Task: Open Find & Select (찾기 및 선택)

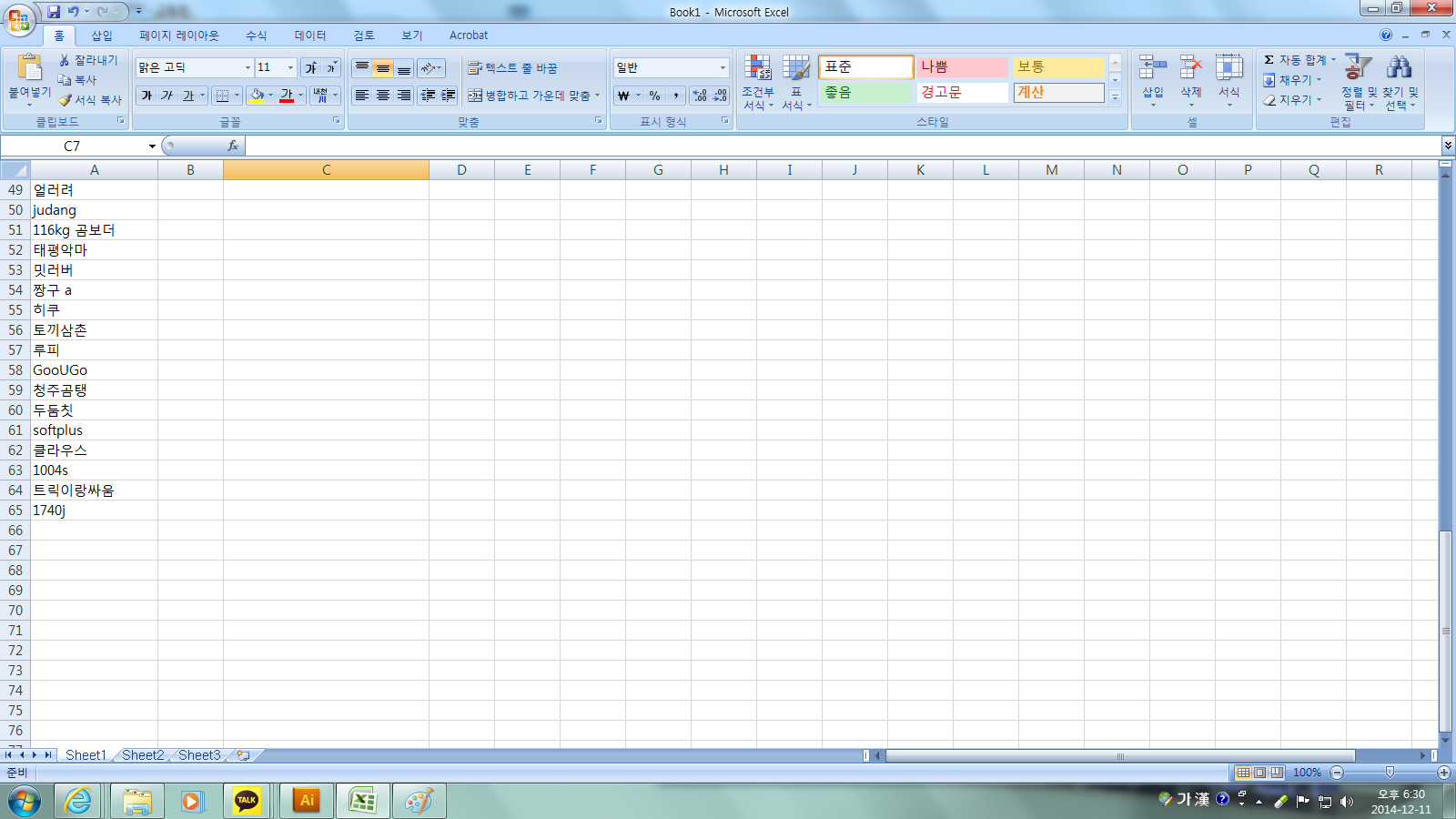Action: click(1400, 82)
